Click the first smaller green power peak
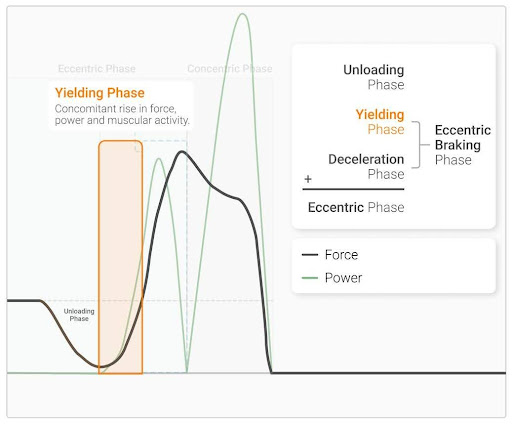This screenshot has width=512, height=425. [x=159, y=159]
